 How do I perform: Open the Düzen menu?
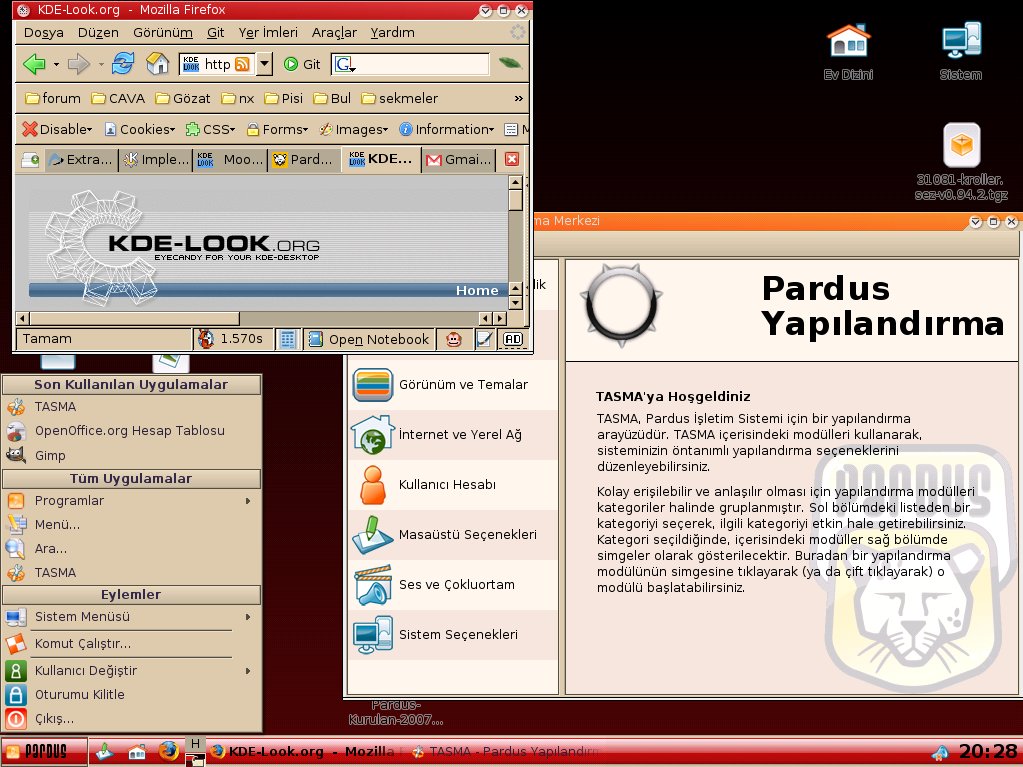(x=98, y=33)
